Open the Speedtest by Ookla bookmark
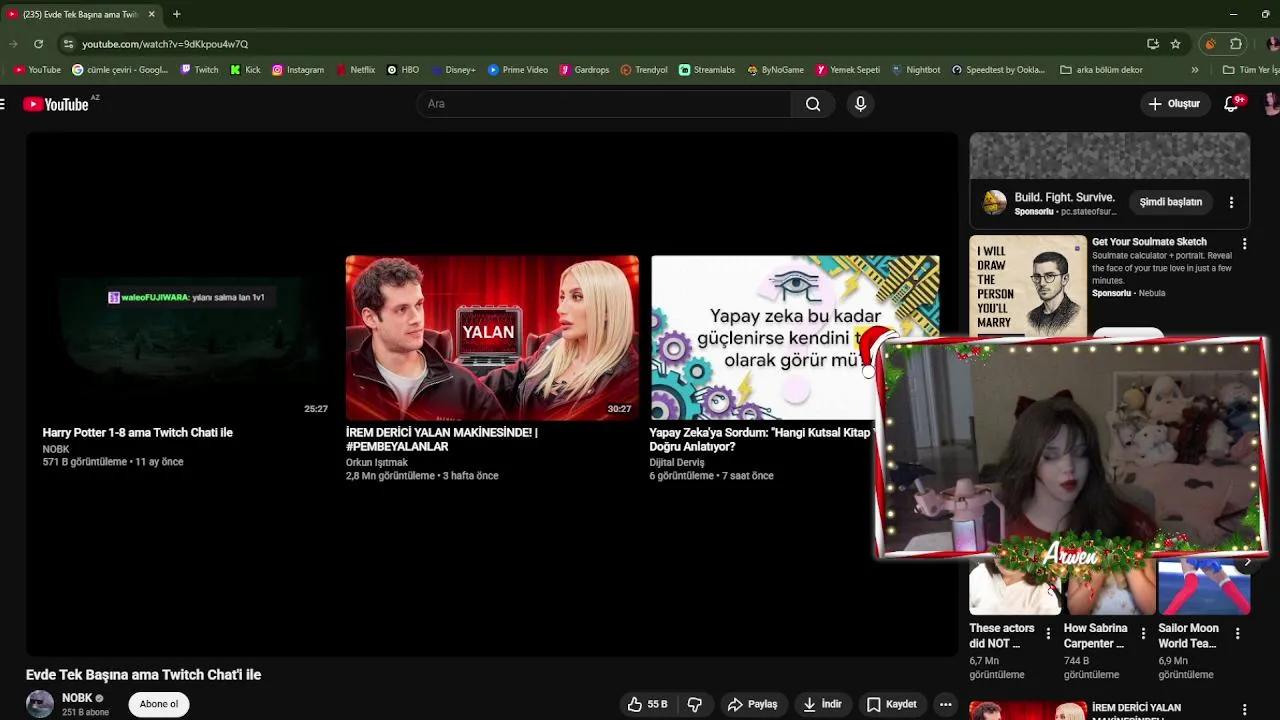The height and width of the screenshot is (720, 1280). pyautogui.click(x=998, y=70)
